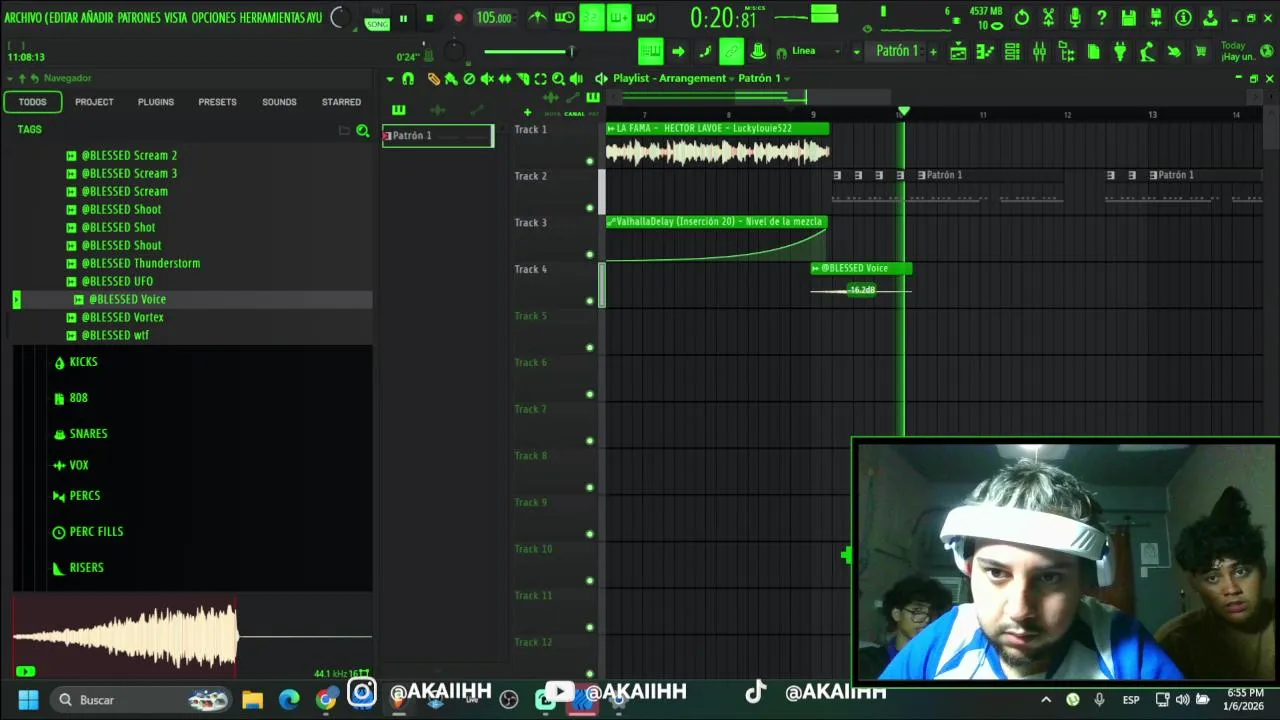Switch browser to SOUNDS tab
The image size is (1280, 720).
pyautogui.click(x=279, y=102)
